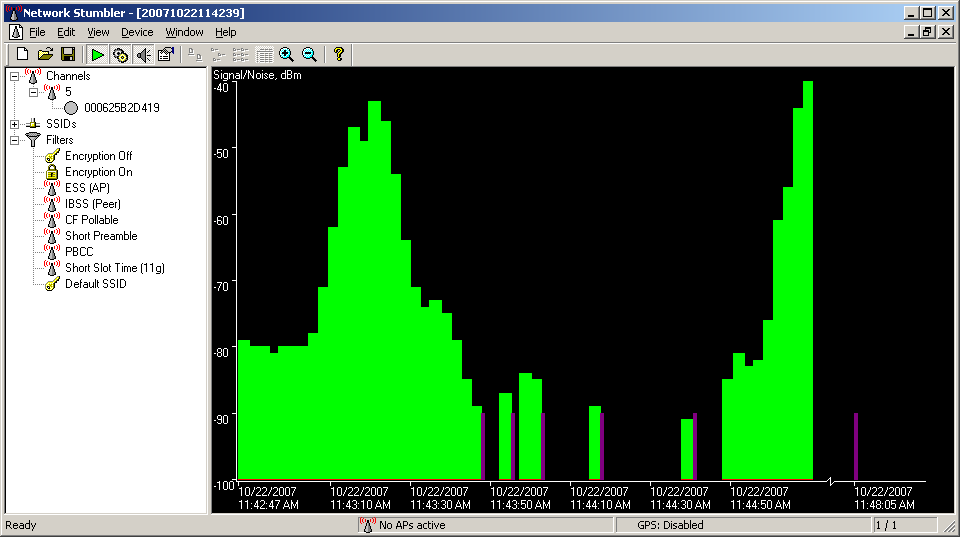Switch to large icons view in the toolbar
This screenshot has height=537, width=960.
195,54
